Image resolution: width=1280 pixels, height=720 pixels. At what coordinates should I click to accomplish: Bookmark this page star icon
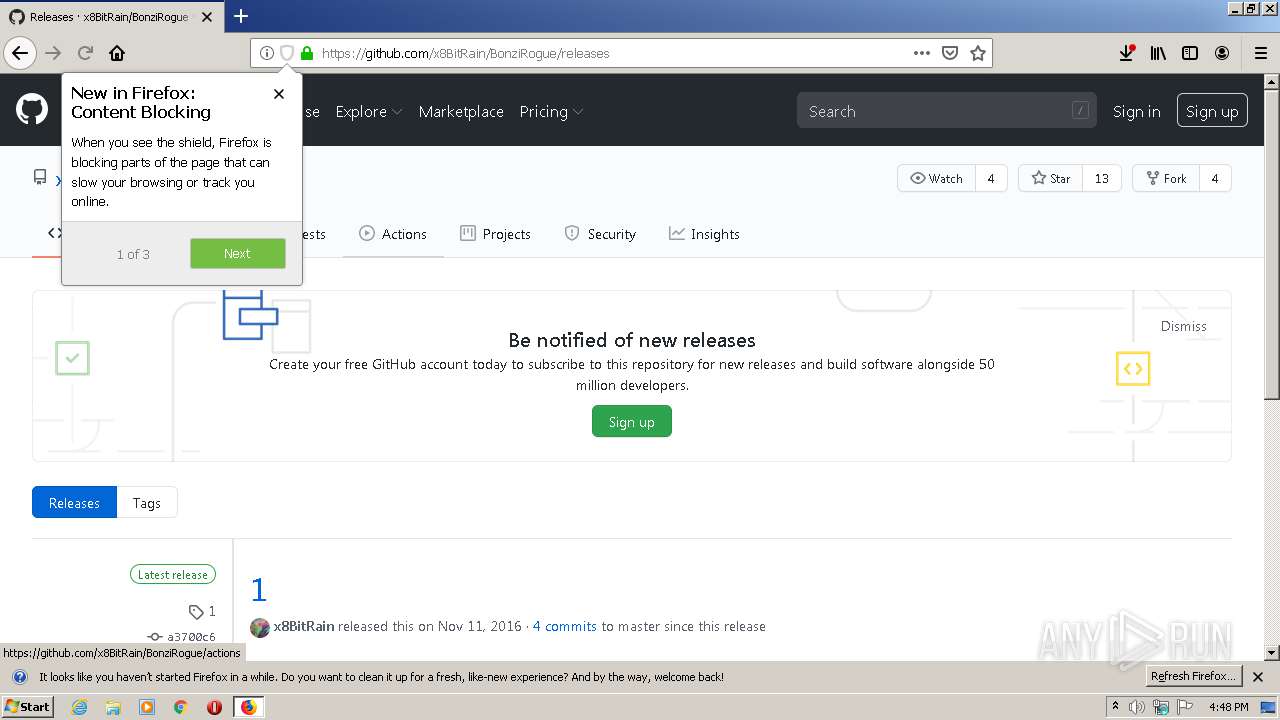[978, 53]
